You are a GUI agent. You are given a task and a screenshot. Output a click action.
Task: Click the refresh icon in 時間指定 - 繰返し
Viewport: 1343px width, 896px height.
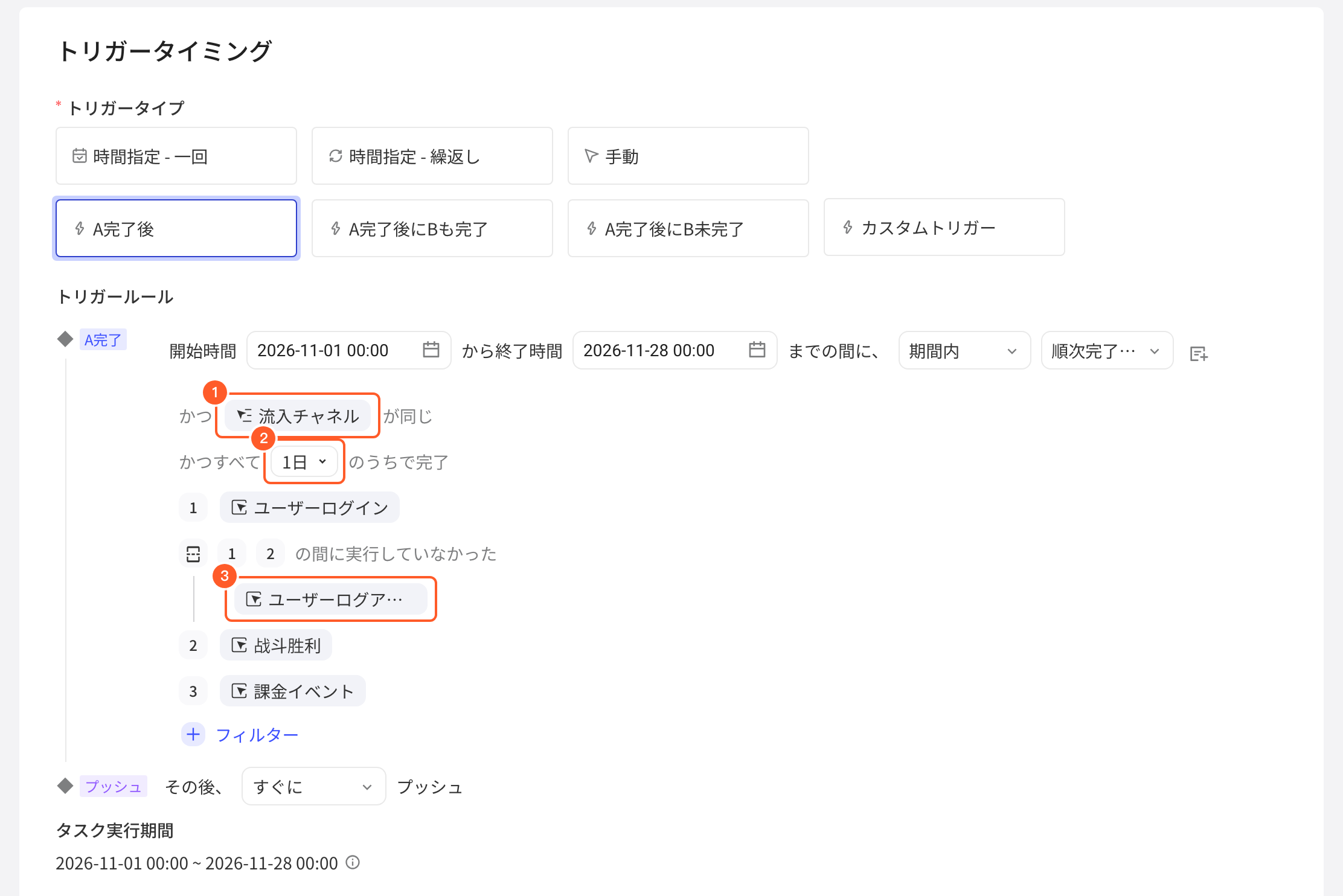(x=335, y=156)
